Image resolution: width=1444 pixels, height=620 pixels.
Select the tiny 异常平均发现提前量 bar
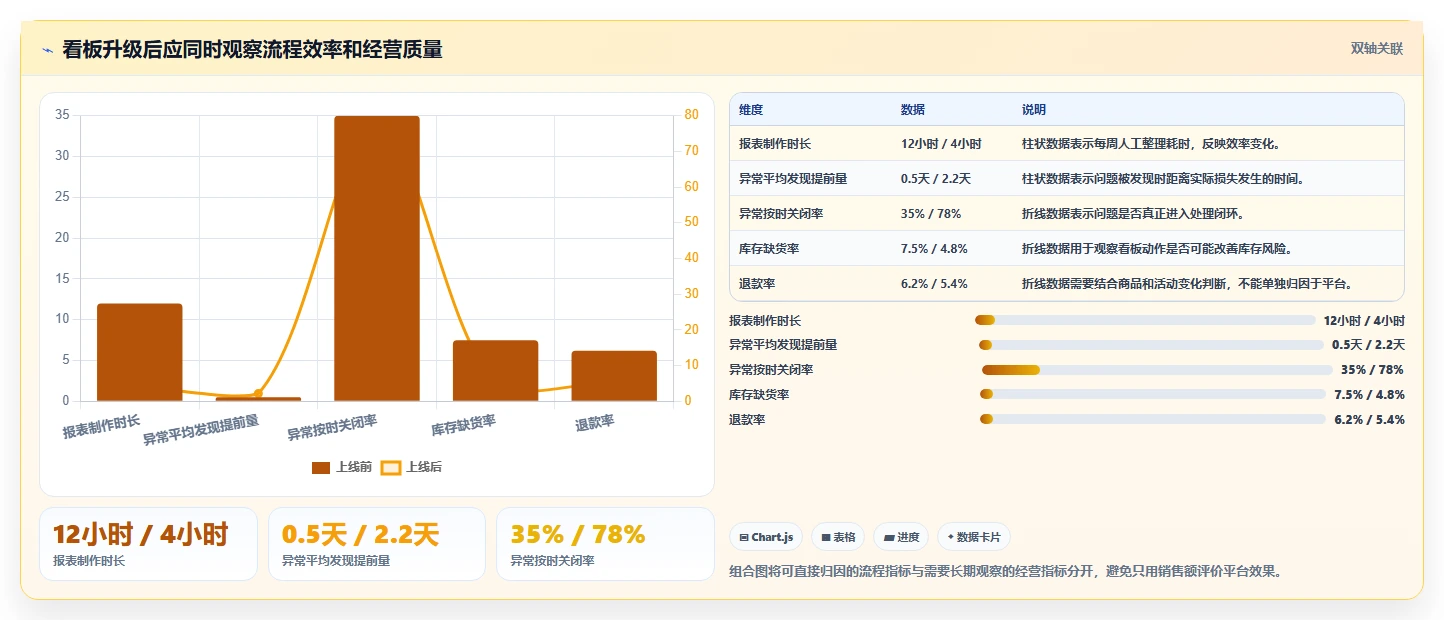pyautogui.click(x=258, y=399)
